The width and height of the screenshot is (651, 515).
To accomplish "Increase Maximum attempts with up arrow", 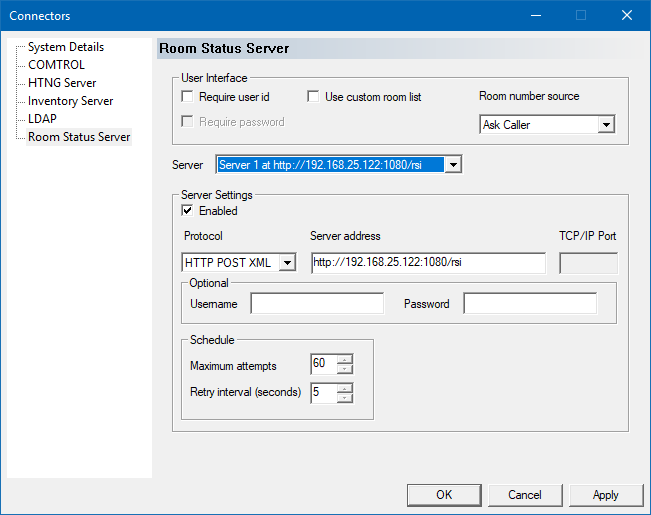I will point(345,360).
